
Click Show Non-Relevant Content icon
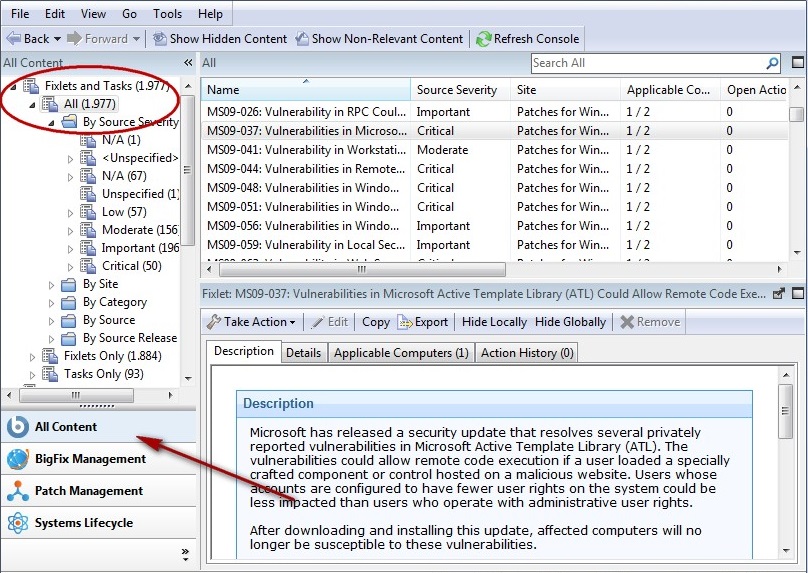point(302,39)
